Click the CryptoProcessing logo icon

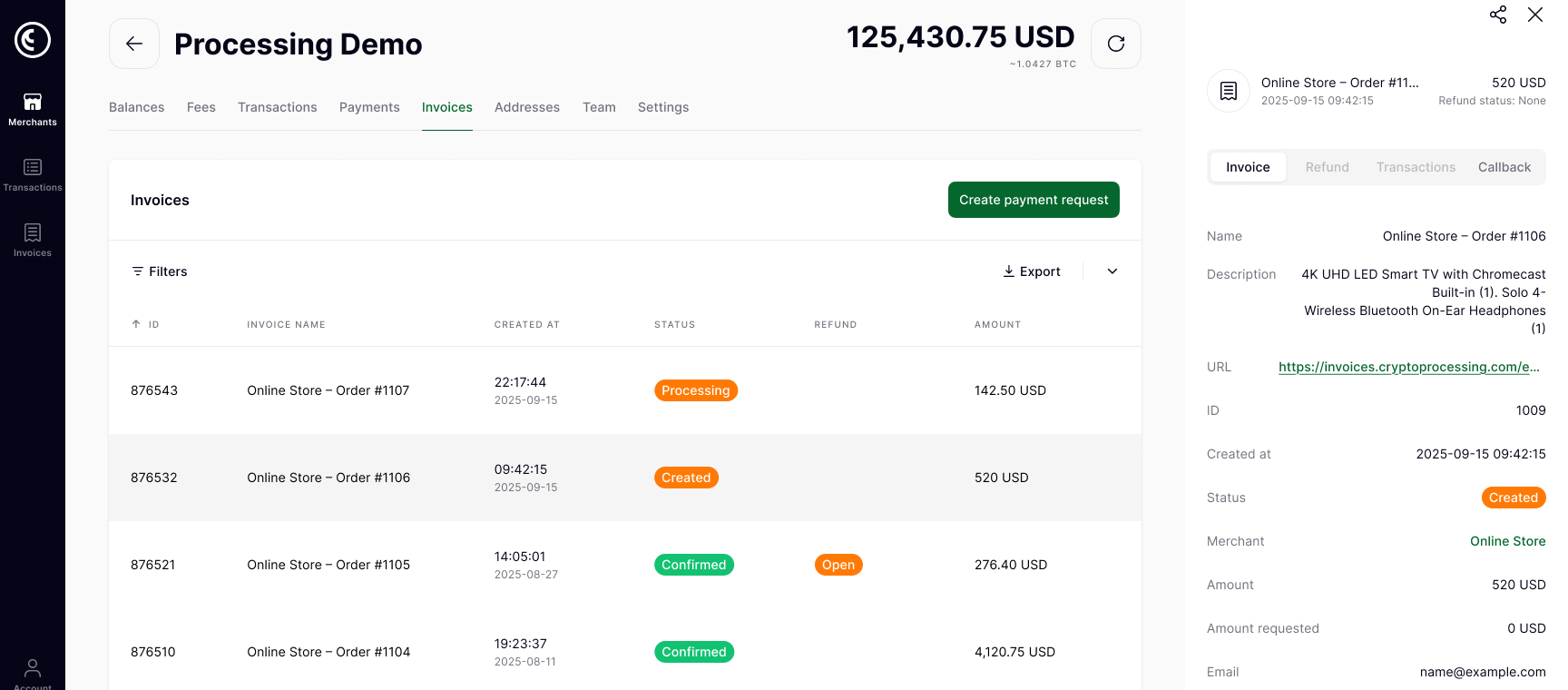pyautogui.click(x=33, y=39)
